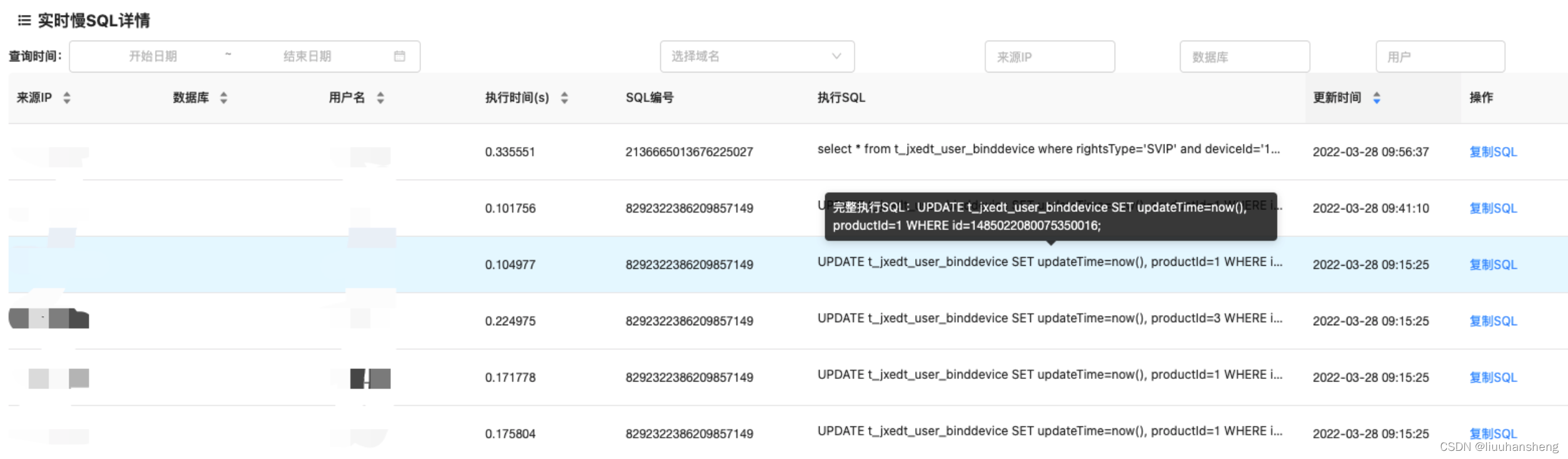1568x459 pixels.
Task: Sort by 用户名 column arrows
Action: point(380,98)
